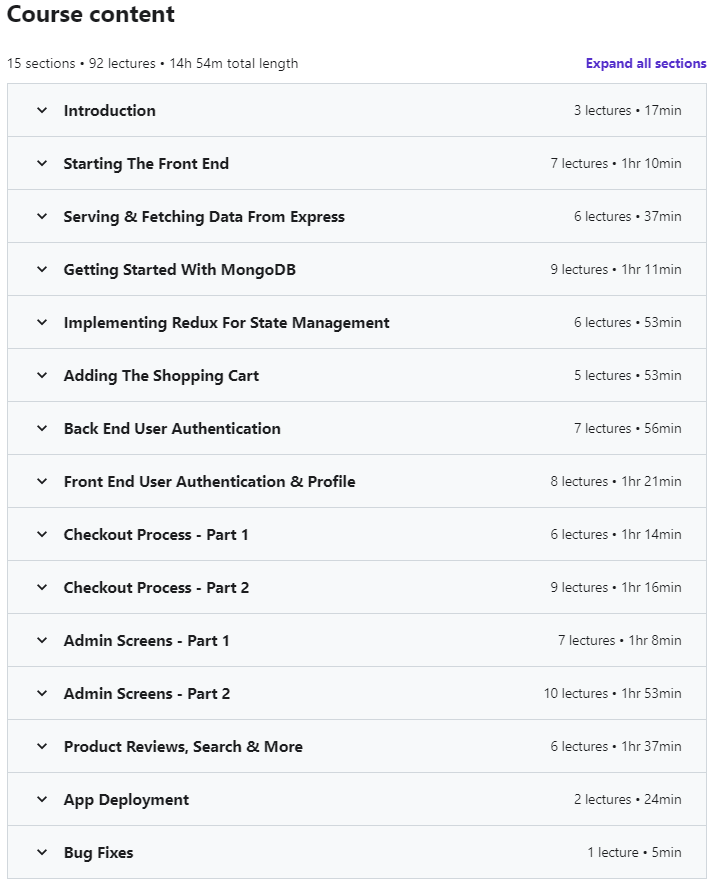Open Admin Screens - Part 1 section title
Screen dimensions: 712x883
(x=146, y=640)
